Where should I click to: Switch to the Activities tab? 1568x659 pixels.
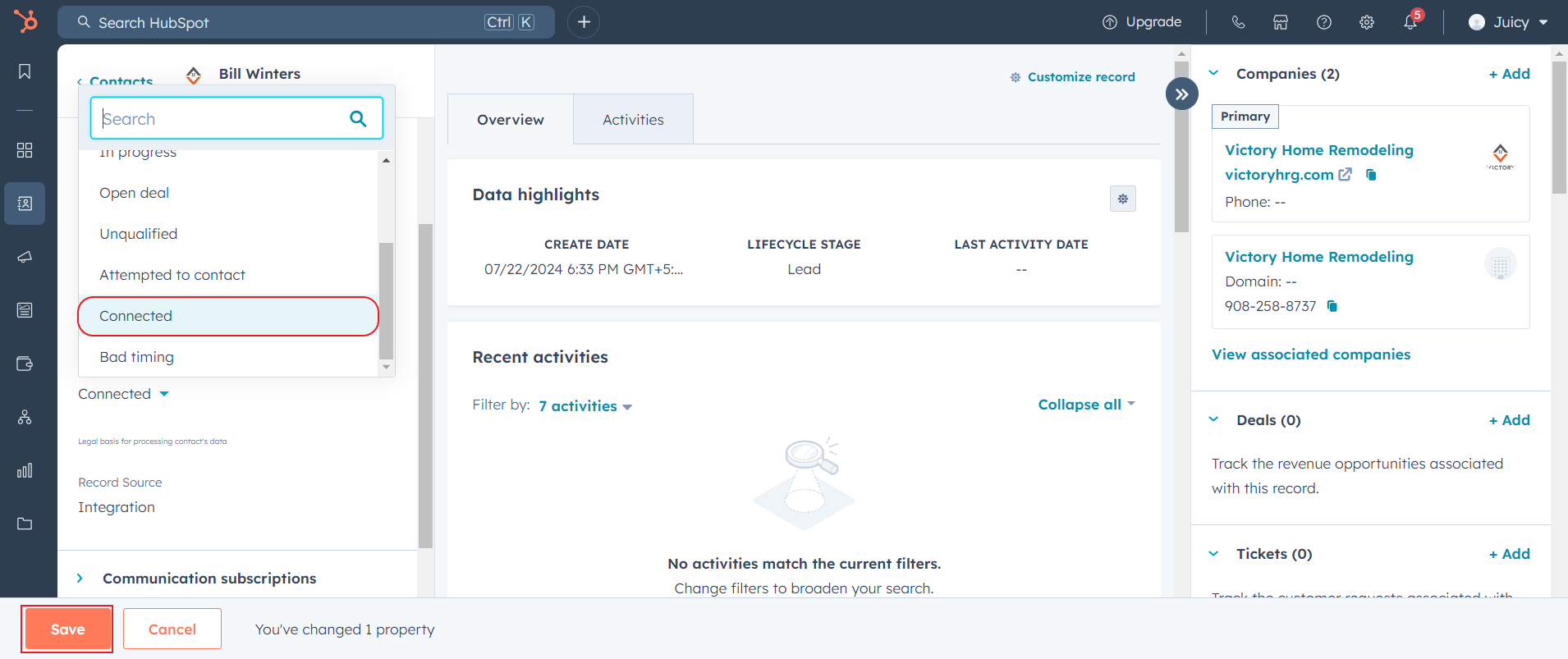tap(633, 120)
